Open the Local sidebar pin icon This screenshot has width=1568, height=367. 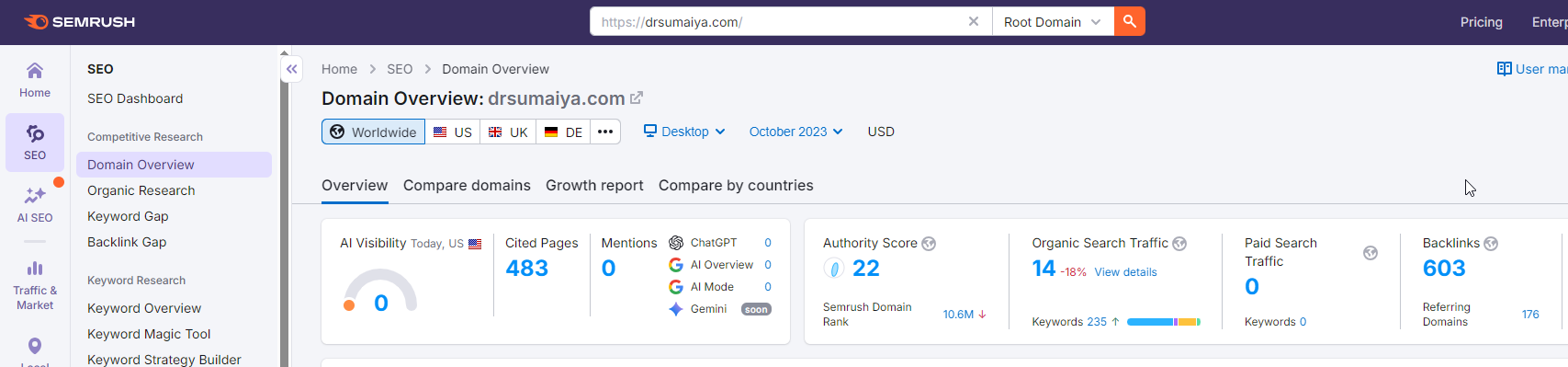pyautogui.click(x=35, y=346)
